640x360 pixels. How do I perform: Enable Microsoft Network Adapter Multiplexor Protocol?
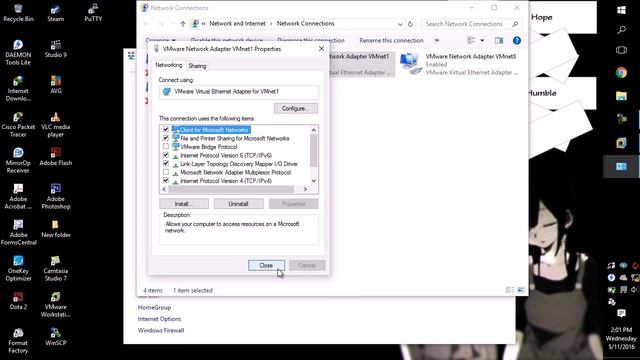coord(166,172)
